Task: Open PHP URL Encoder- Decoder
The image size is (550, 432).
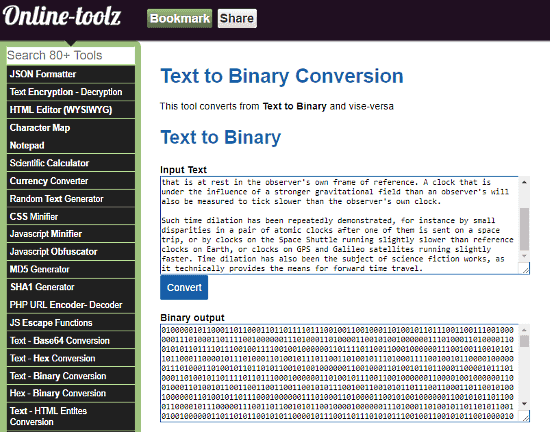Action: click(x=71, y=305)
